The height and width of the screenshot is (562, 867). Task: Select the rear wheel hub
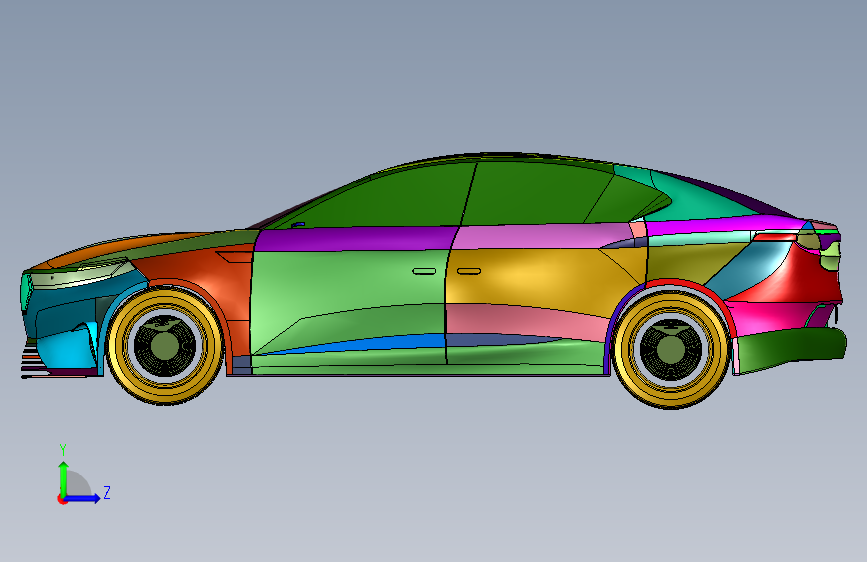(671, 350)
